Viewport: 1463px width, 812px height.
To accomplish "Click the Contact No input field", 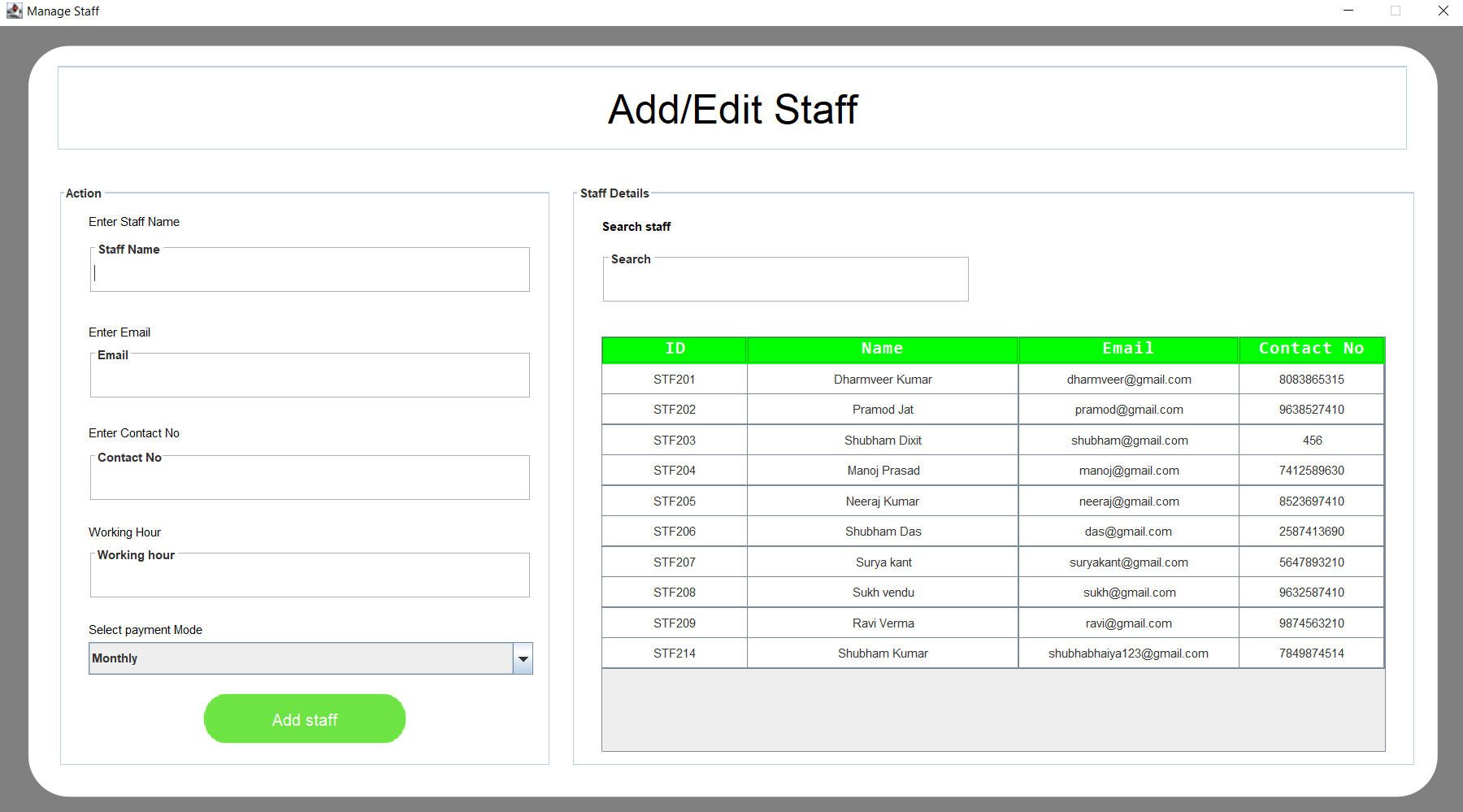I will pos(310,481).
